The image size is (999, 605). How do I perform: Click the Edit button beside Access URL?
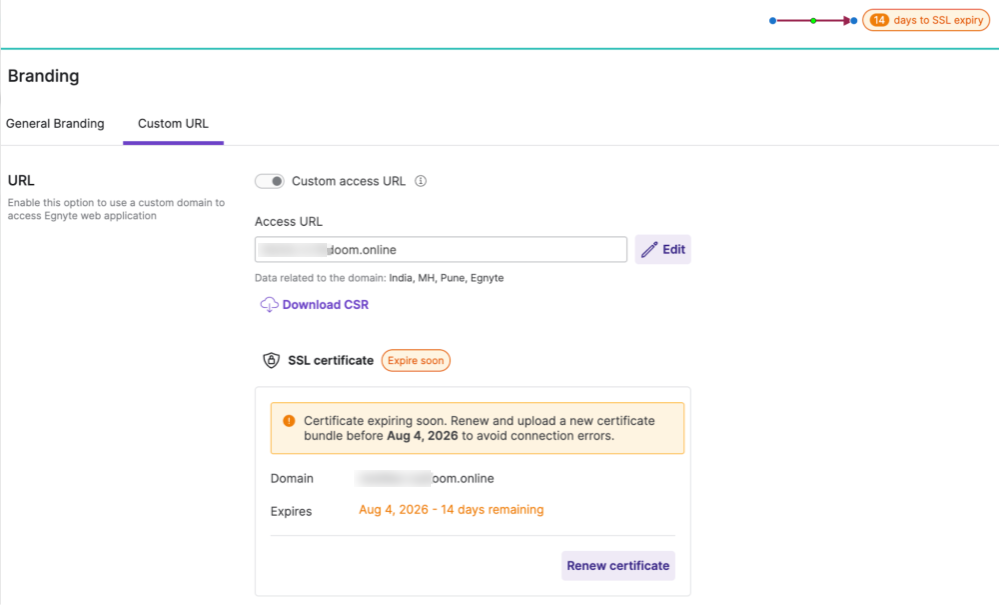663,250
